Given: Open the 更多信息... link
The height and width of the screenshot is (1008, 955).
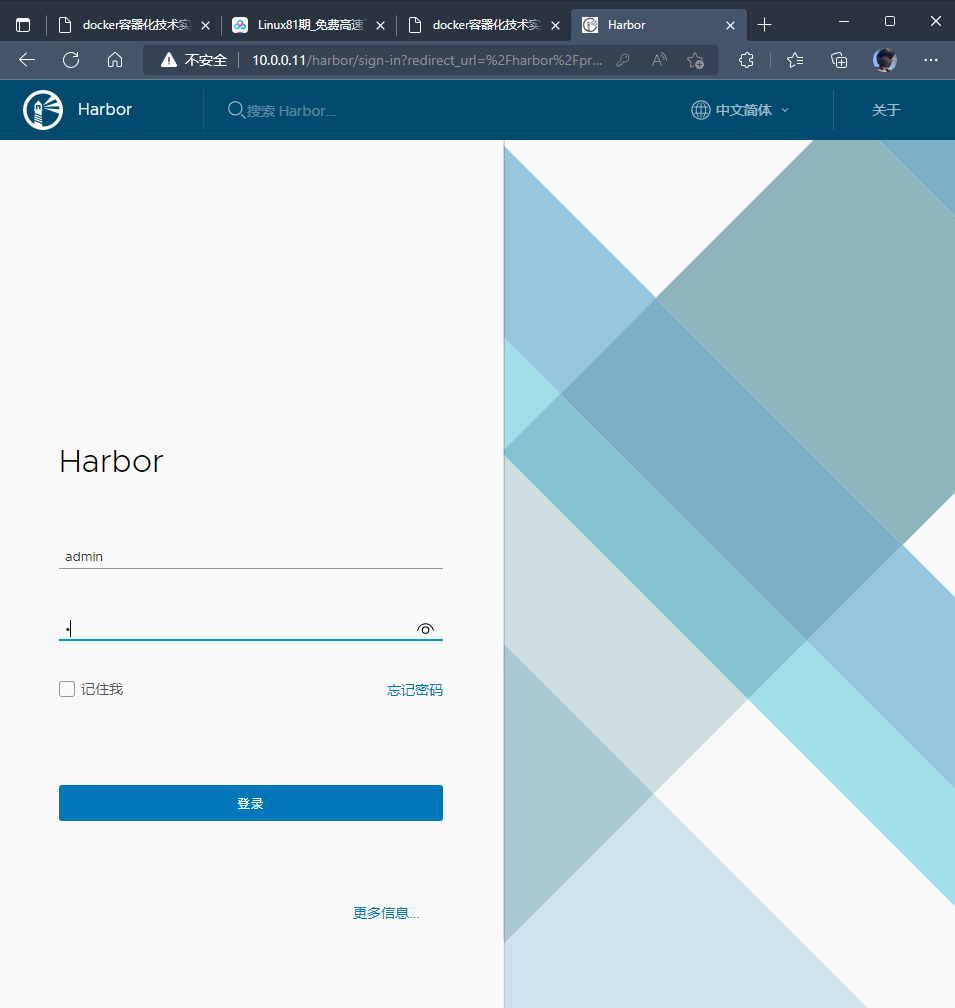Looking at the screenshot, I should (386, 913).
